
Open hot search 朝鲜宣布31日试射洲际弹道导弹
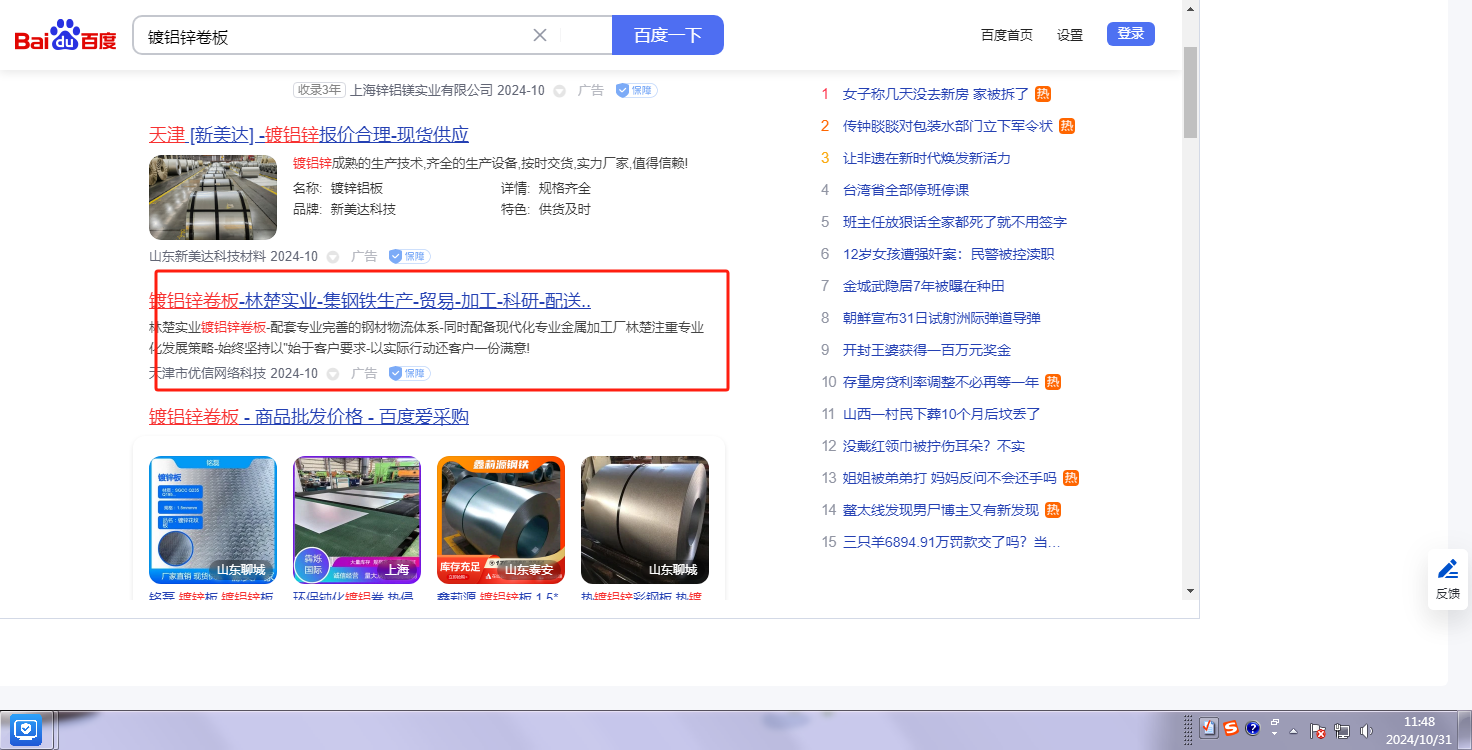click(x=942, y=318)
